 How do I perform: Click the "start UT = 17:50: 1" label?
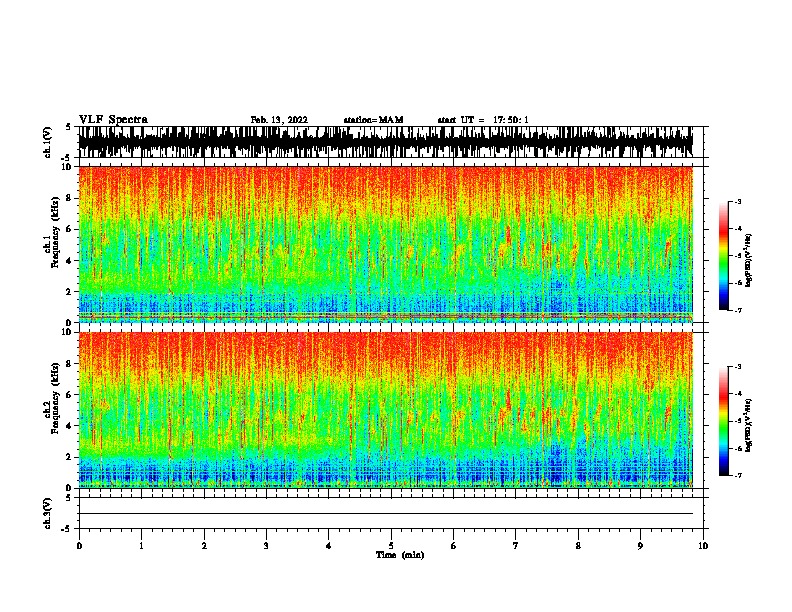click(483, 120)
